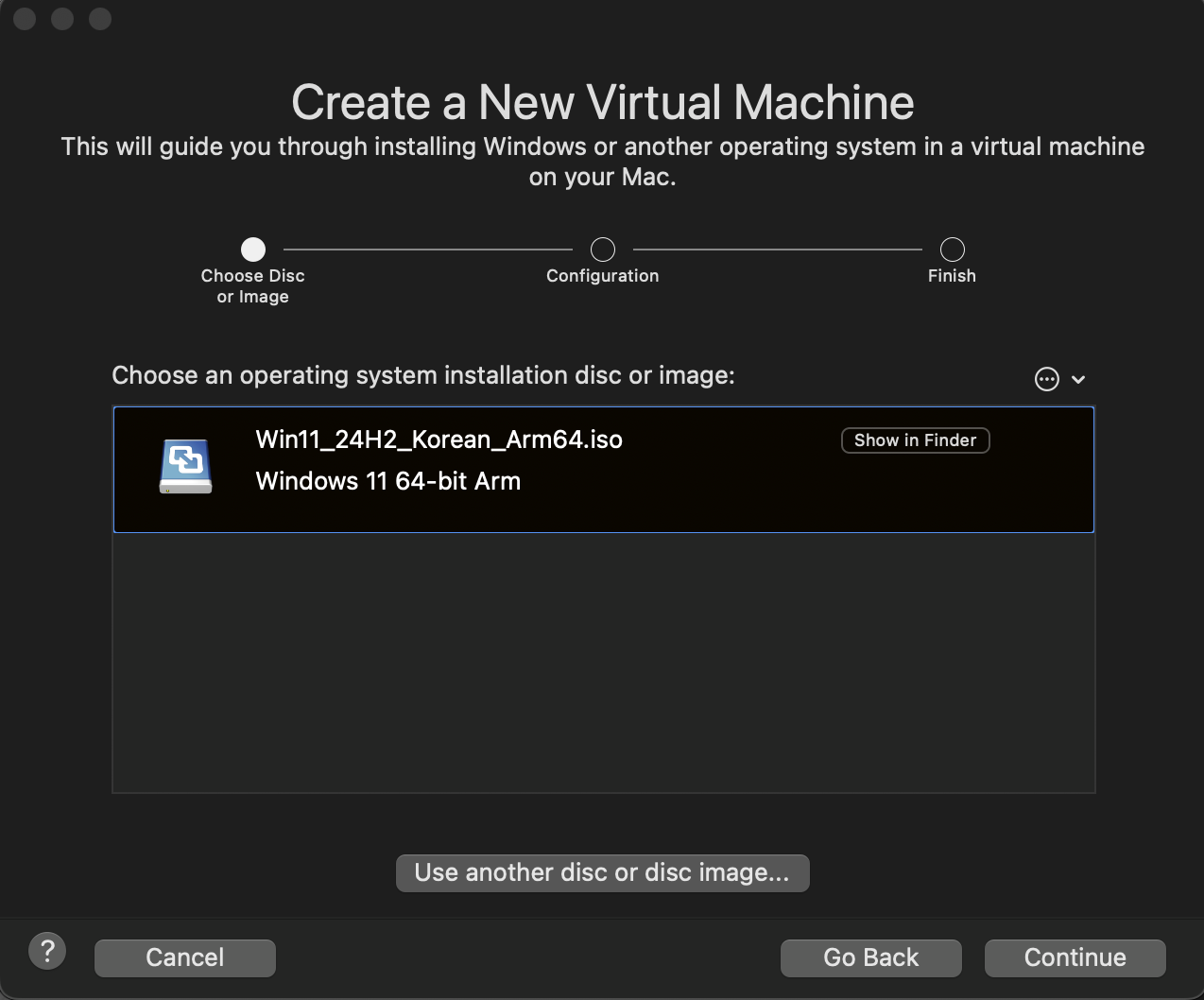This screenshot has width=1204, height=1000.
Task: Cancel the new virtual machine wizard
Action: click(x=185, y=957)
